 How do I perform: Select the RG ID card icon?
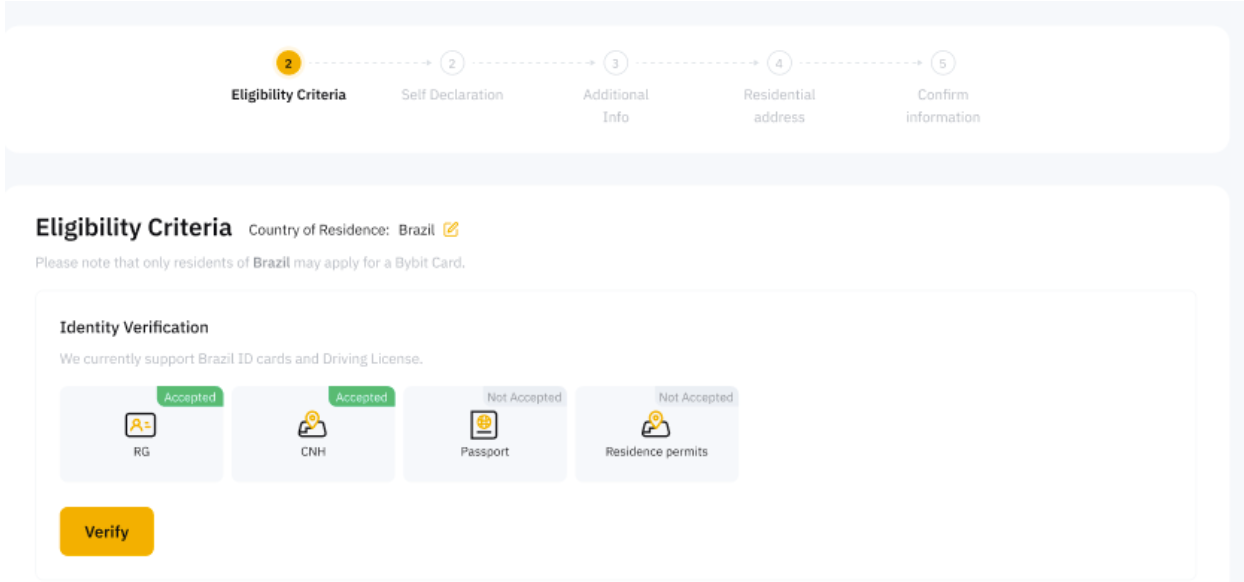coord(141,426)
